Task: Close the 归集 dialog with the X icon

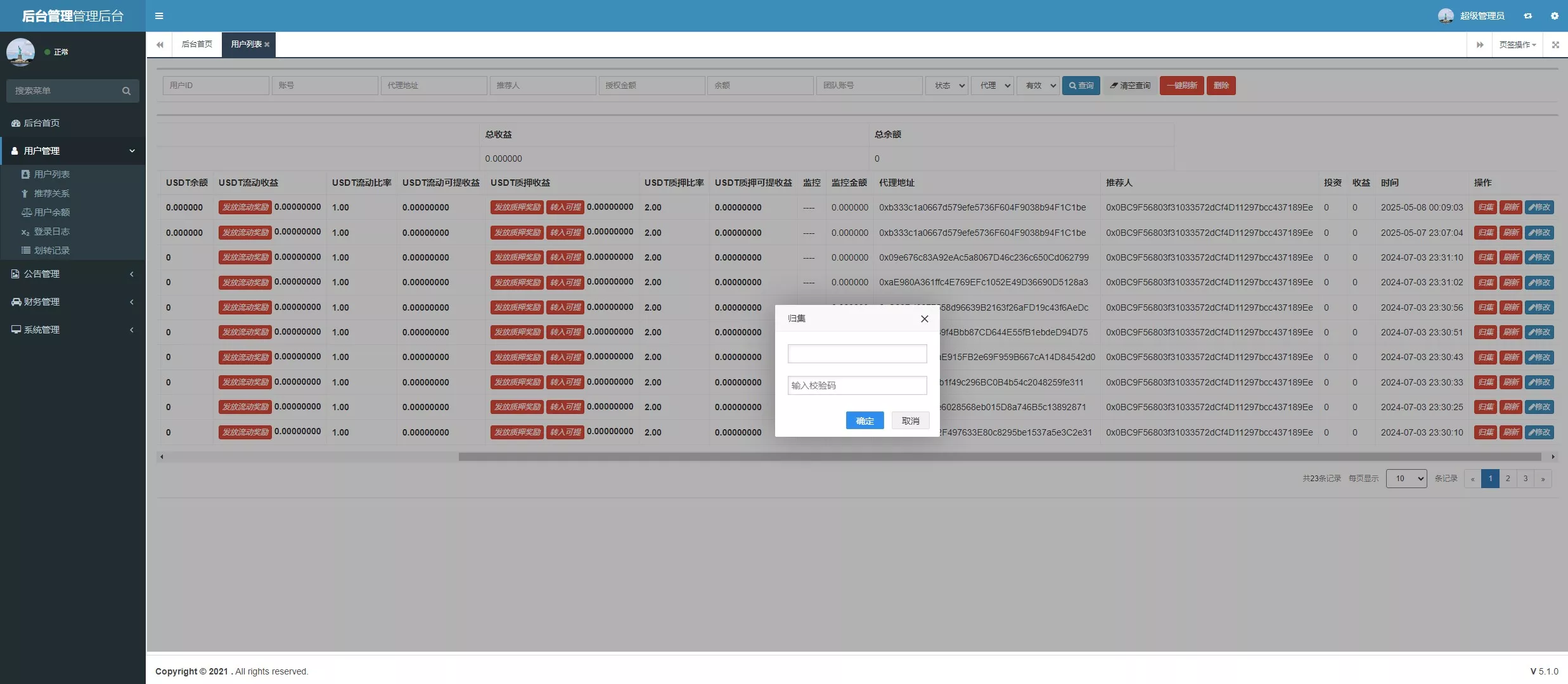Action: (x=924, y=319)
